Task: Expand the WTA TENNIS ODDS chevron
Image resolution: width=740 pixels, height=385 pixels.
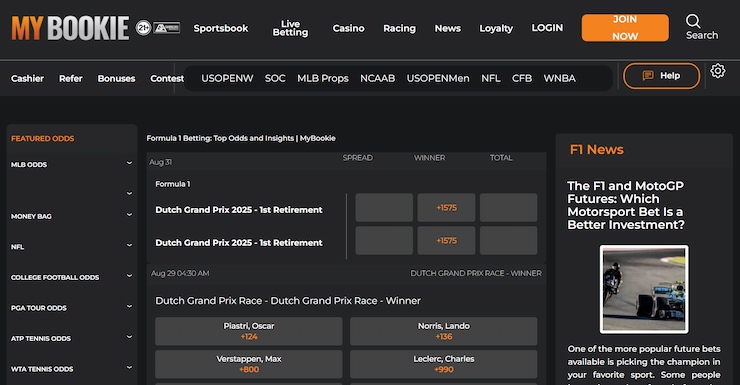Action: pyautogui.click(x=129, y=368)
